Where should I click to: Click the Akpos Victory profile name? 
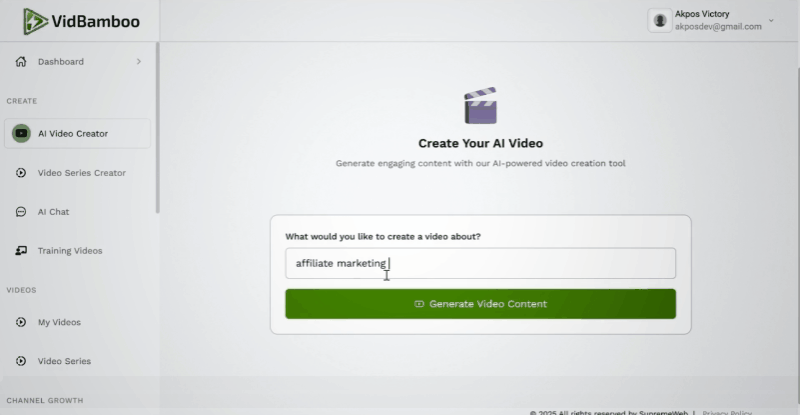point(702,14)
